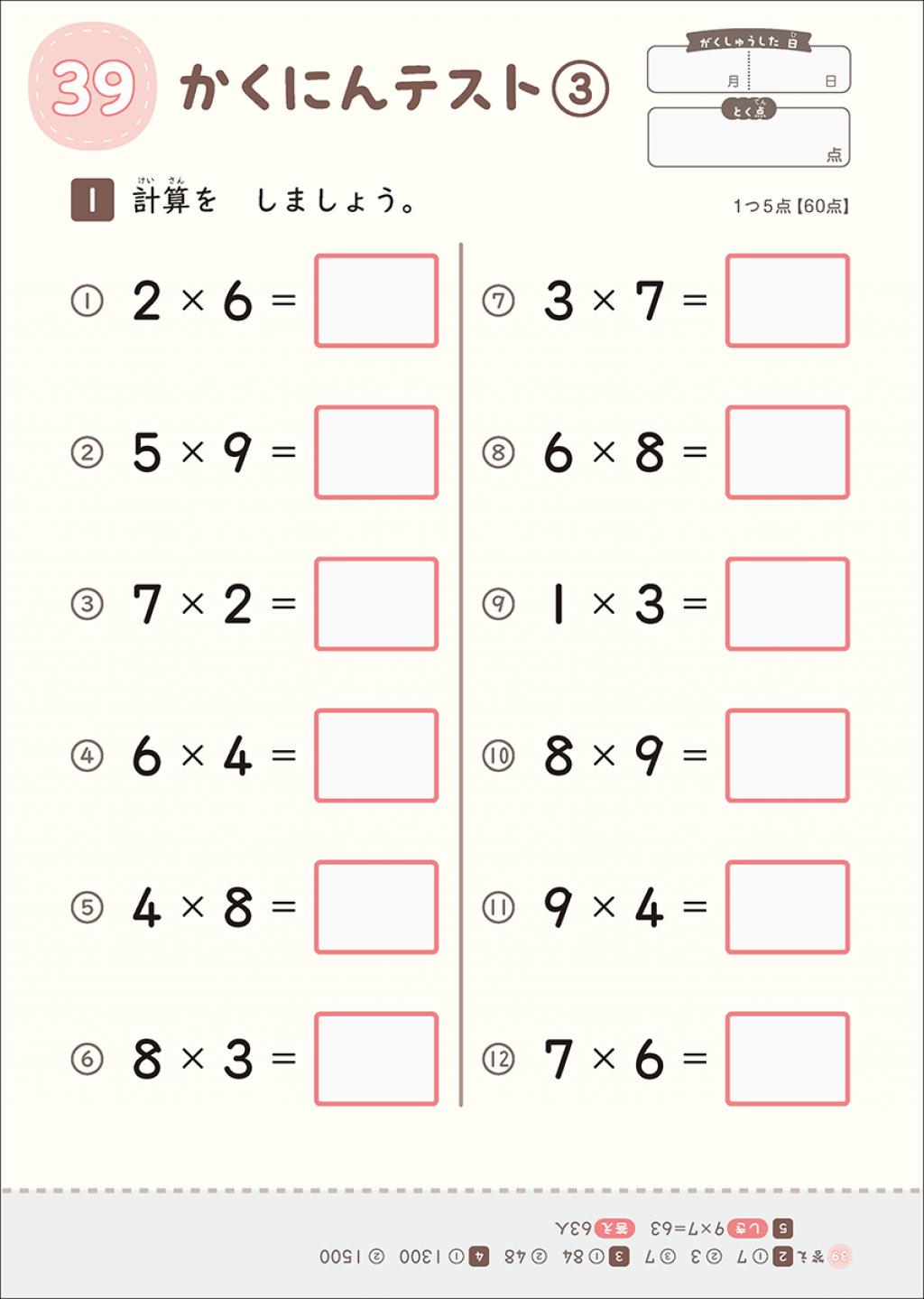The height and width of the screenshot is (1299, 924).
Task: Click the answer box for 7 × 6
Action: (788, 1059)
